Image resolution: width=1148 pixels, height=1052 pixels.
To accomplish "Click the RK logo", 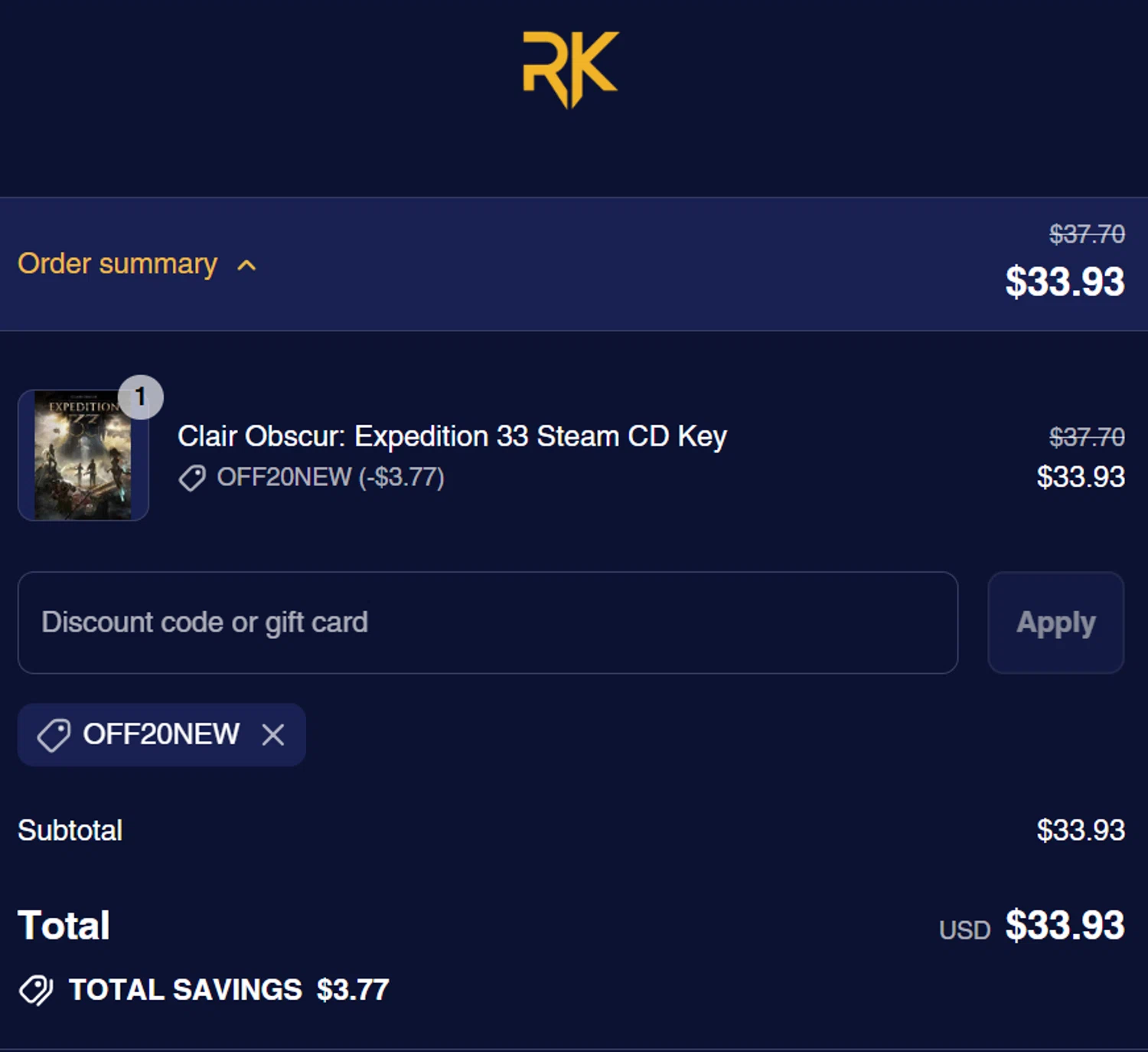I will [570, 69].
